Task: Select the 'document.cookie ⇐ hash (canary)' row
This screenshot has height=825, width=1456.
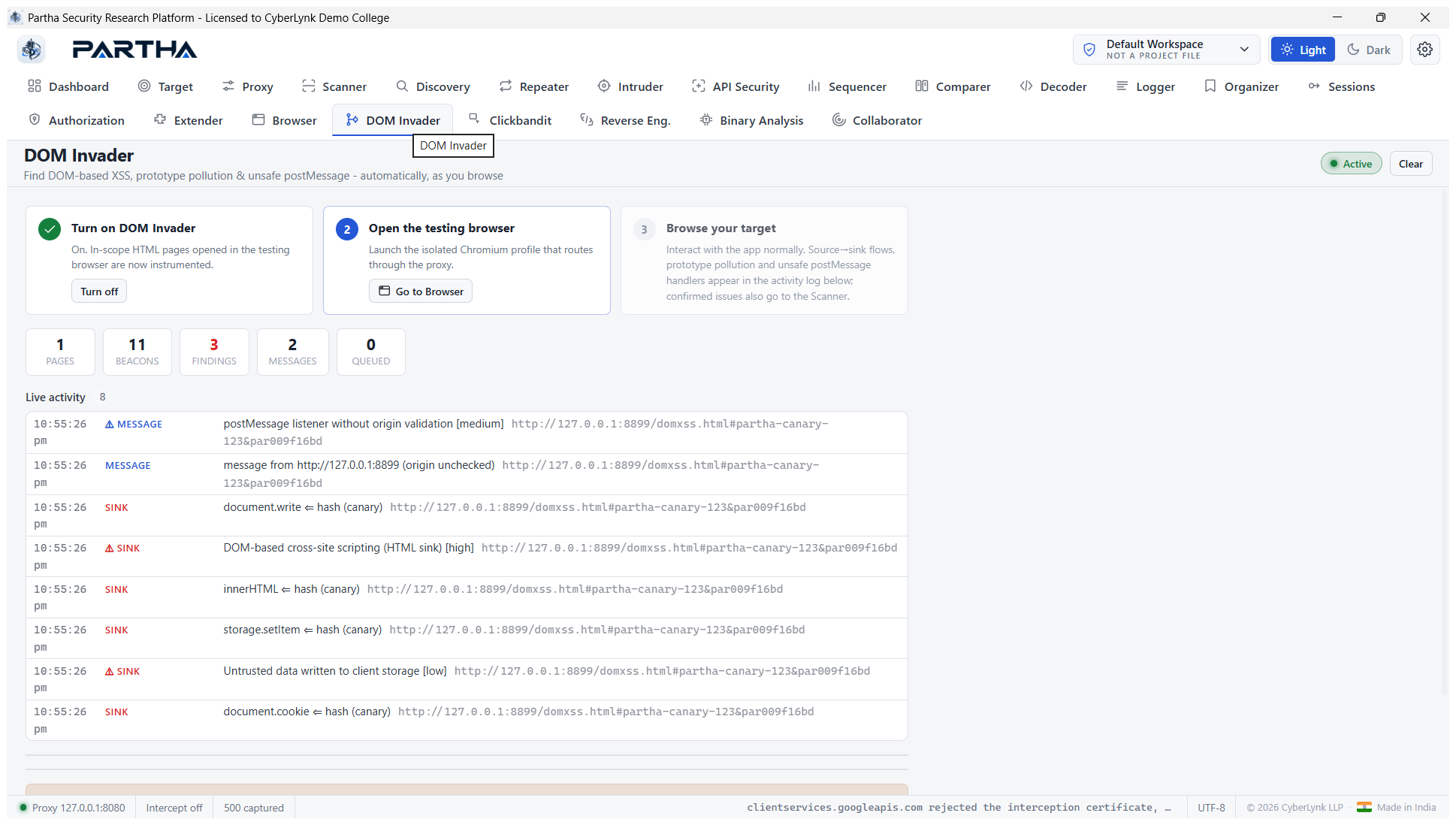Action: 467,720
